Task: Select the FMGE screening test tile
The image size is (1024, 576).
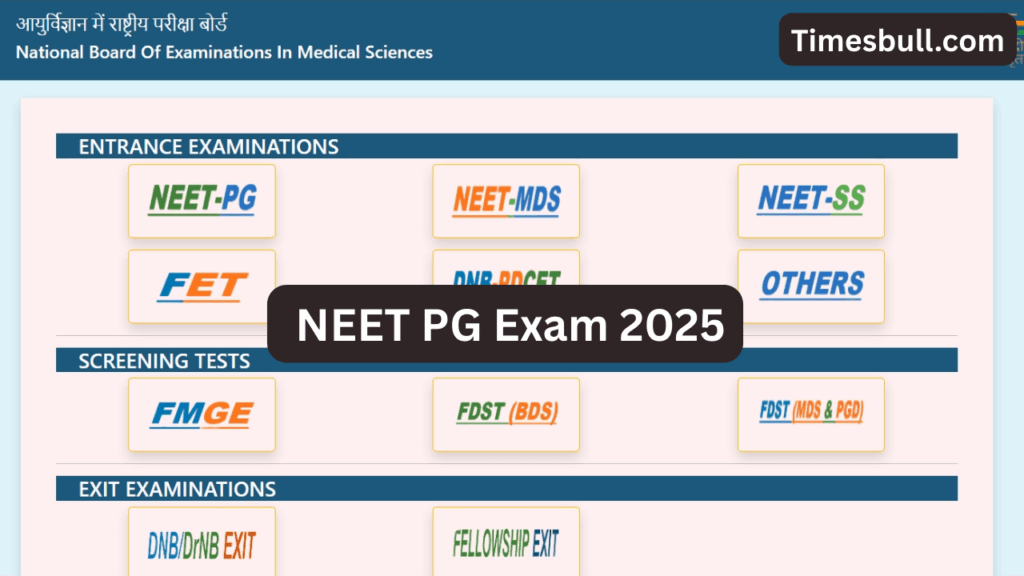Action: click(x=202, y=414)
